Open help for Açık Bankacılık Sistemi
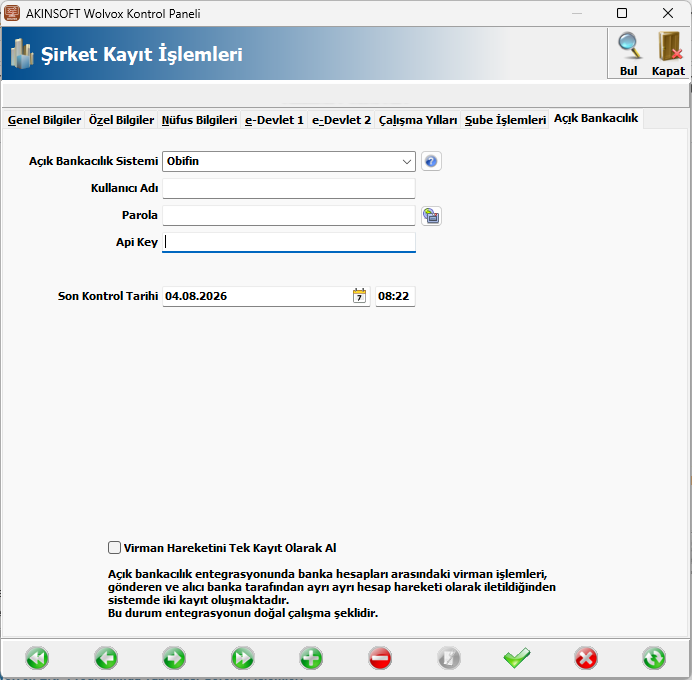This screenshot has width=692, height=680. [431, 162]
